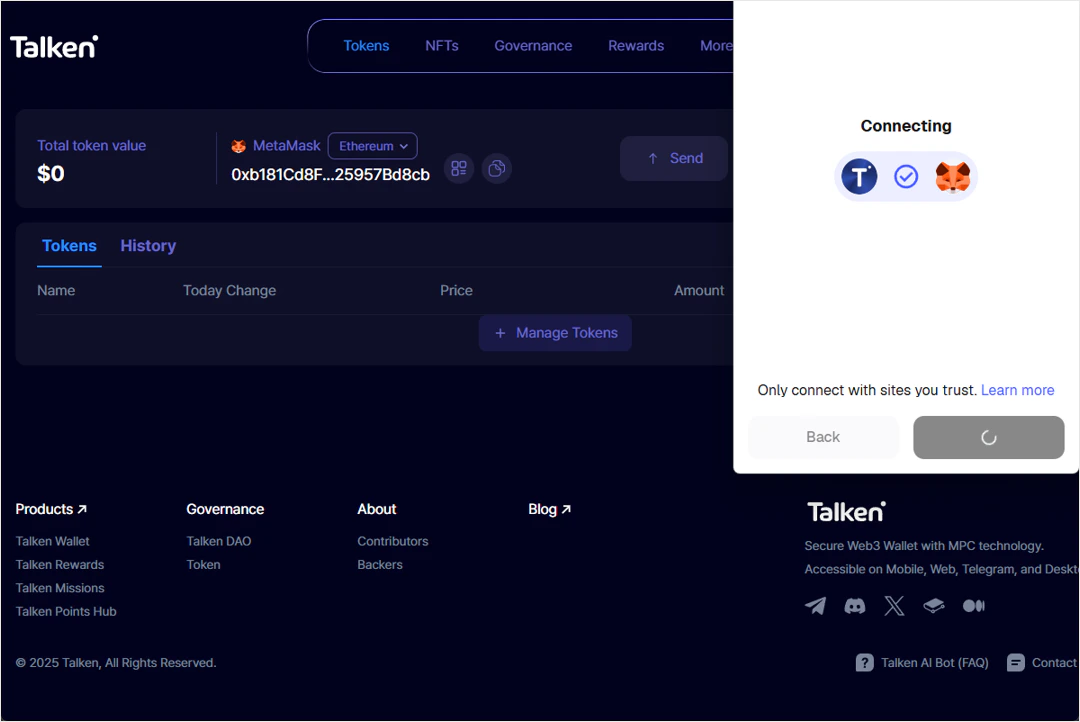
Task: Click the $0 total token value
Action: [x=50, y=174]
